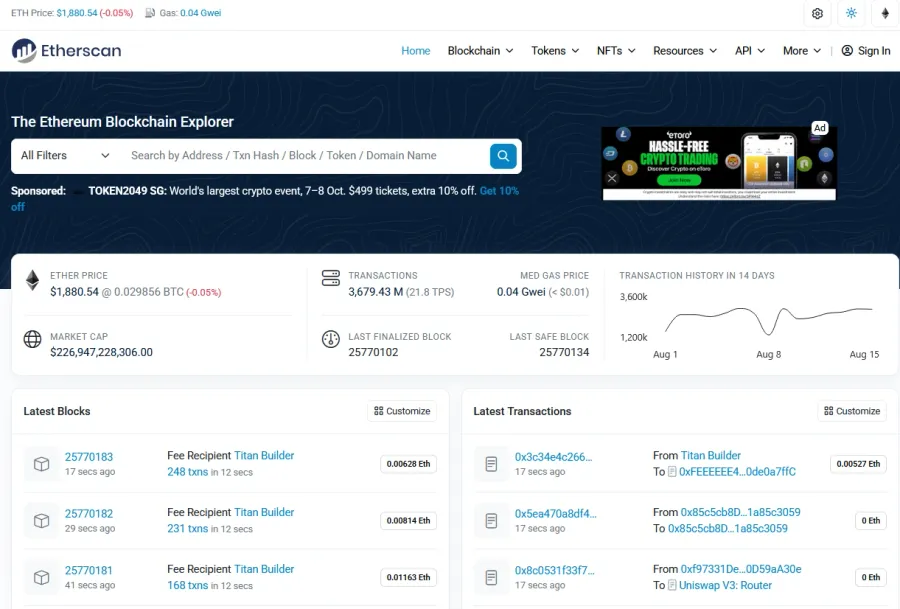Open the 231 txns link

(188, 529)
